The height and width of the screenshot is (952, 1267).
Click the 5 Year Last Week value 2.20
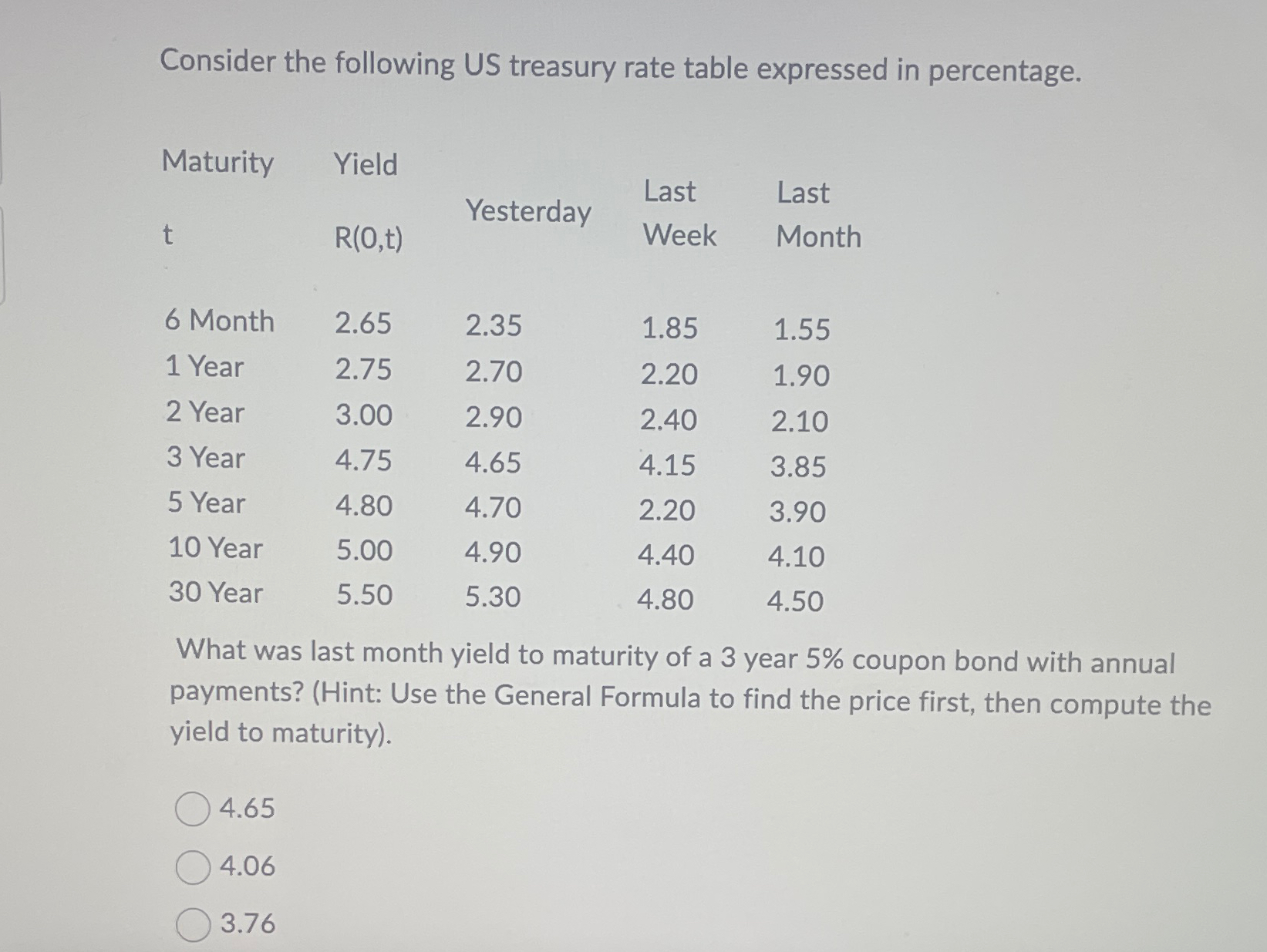[x=668, y=510]
